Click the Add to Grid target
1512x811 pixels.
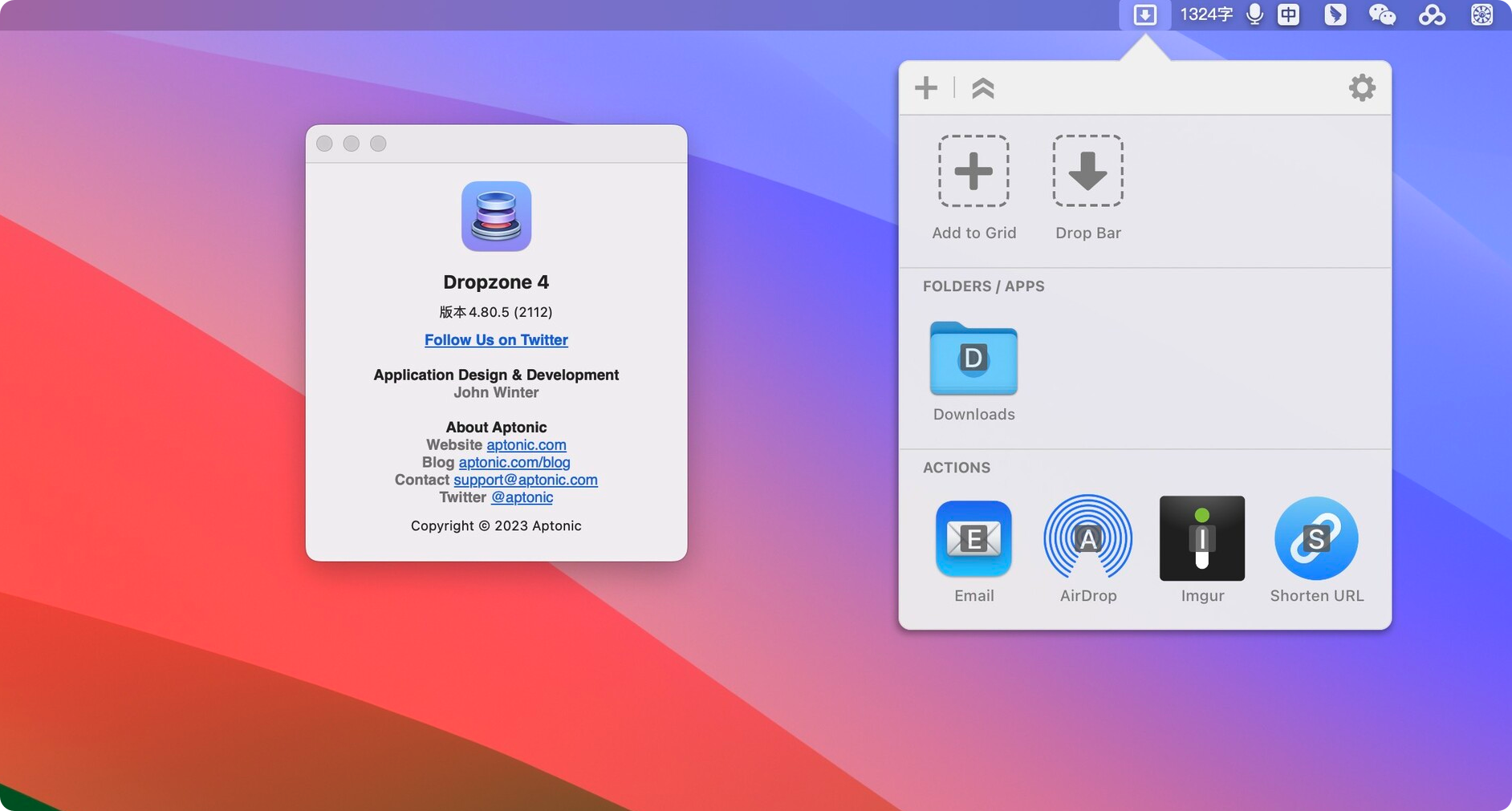pos(973,188)
